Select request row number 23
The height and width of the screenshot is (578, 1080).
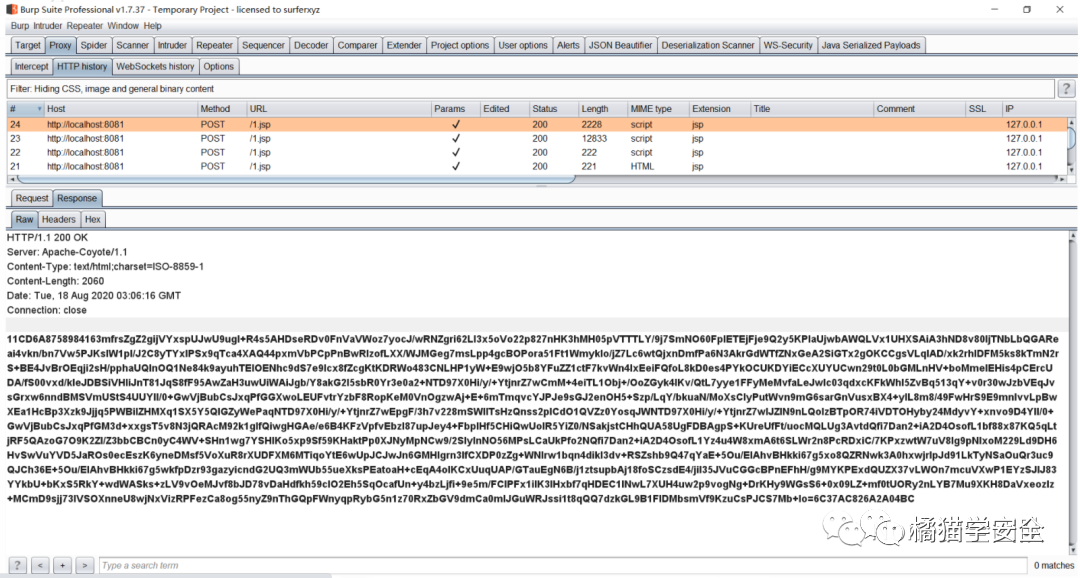click(x=537, y=138)
